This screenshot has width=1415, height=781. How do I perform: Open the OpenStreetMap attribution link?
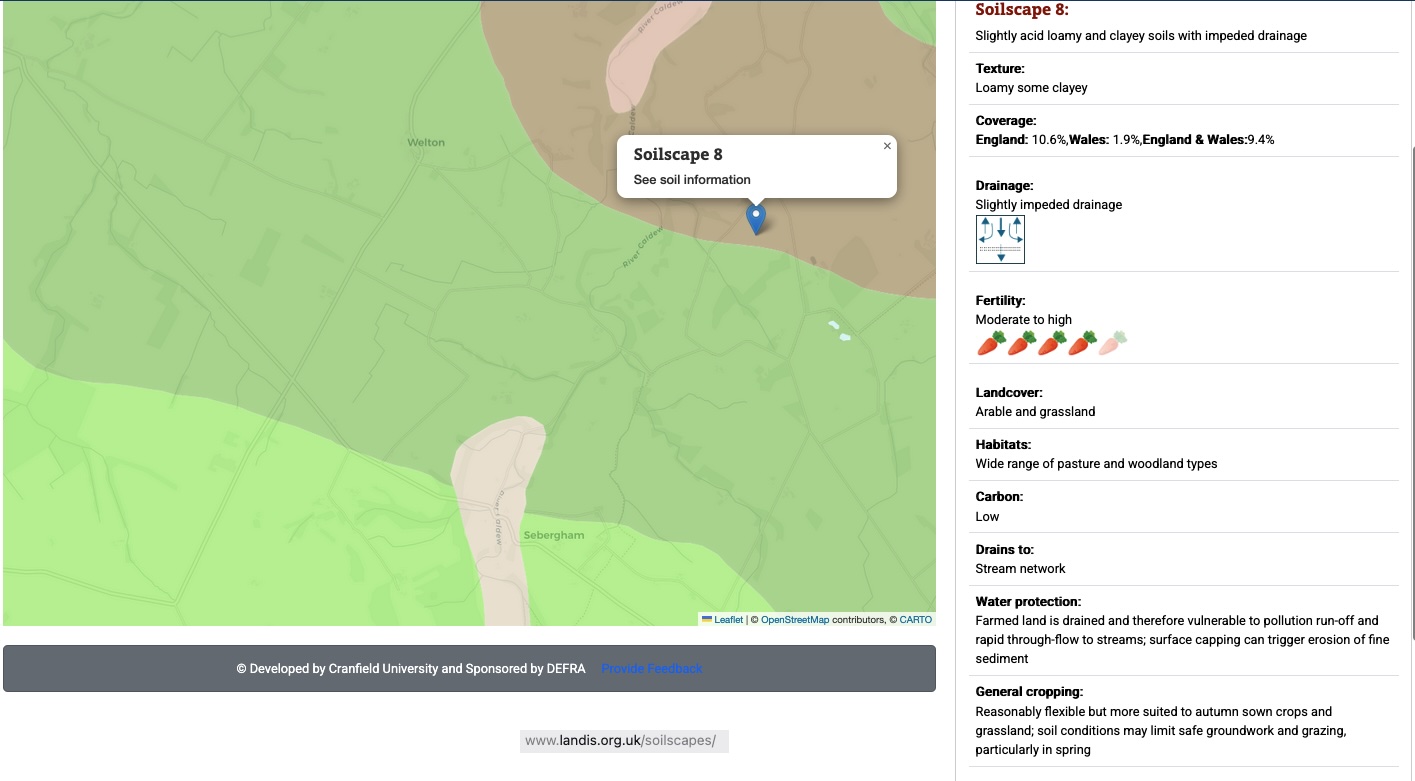tap(794, 620)
